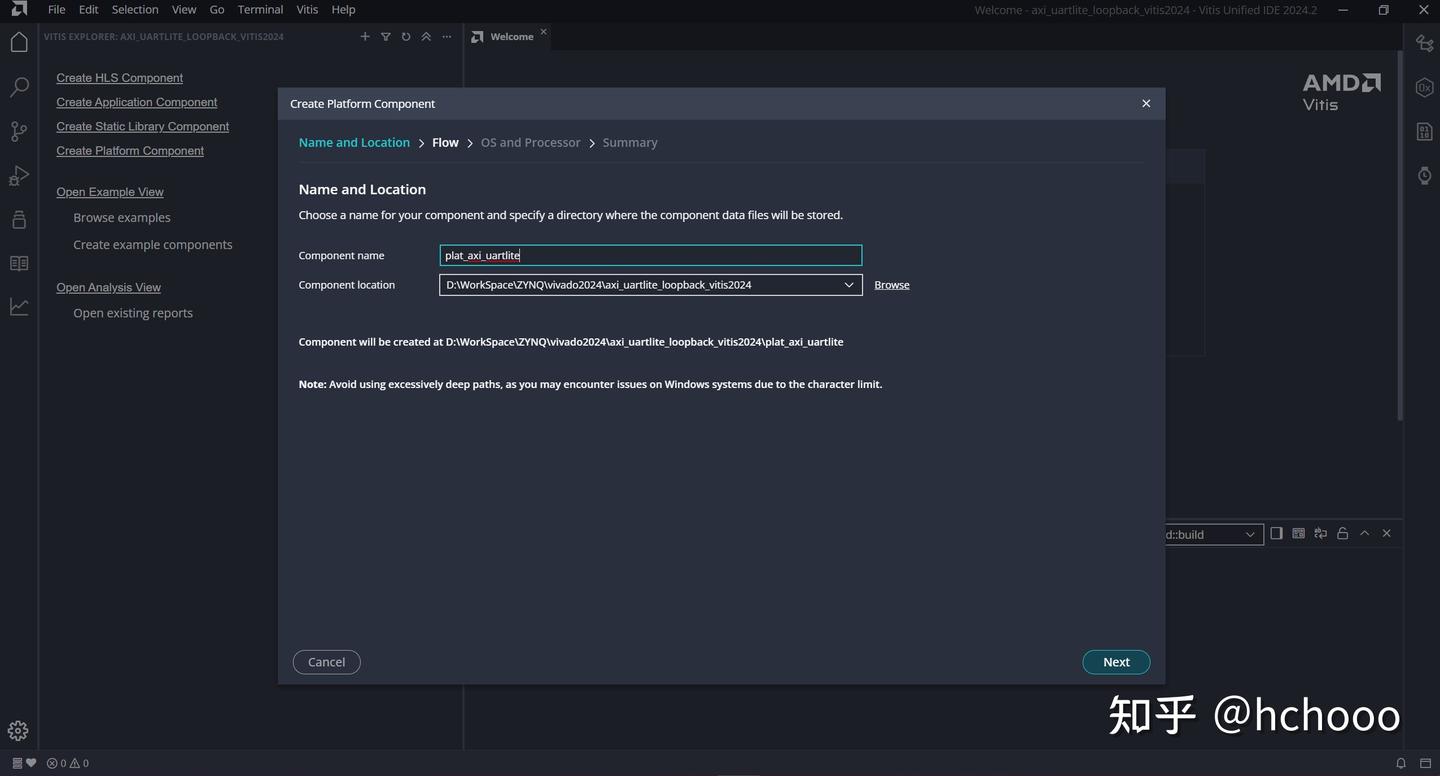Open the hexagon 0x icon in right sidebar

click(1424, 87)
